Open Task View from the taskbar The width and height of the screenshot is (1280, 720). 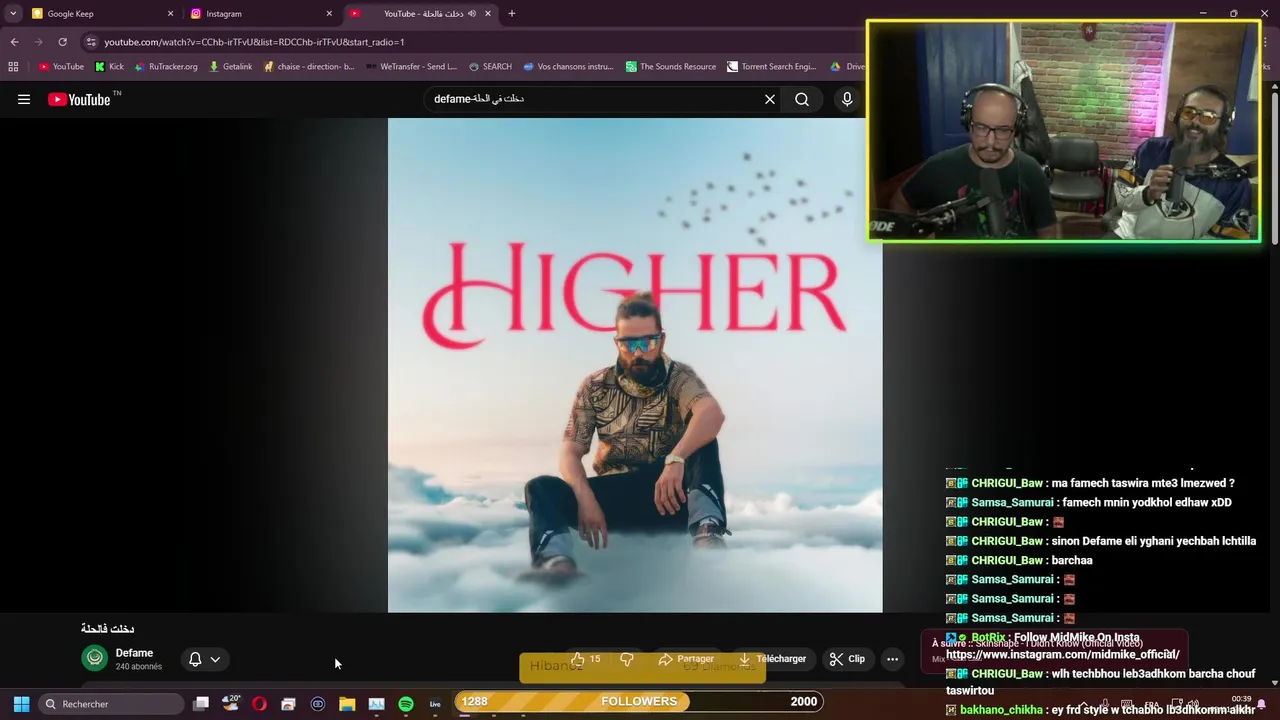pos(201,704)
